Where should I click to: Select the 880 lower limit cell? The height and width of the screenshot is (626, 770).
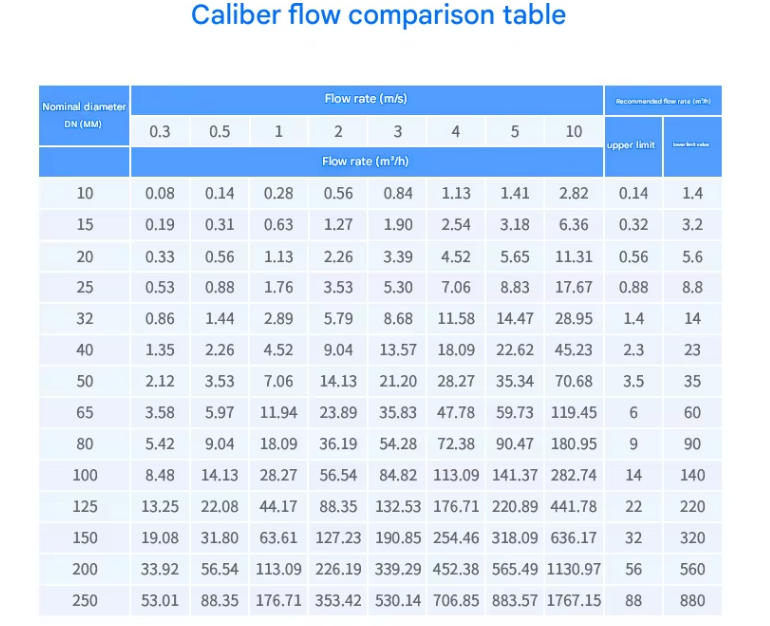pos(692,600)
